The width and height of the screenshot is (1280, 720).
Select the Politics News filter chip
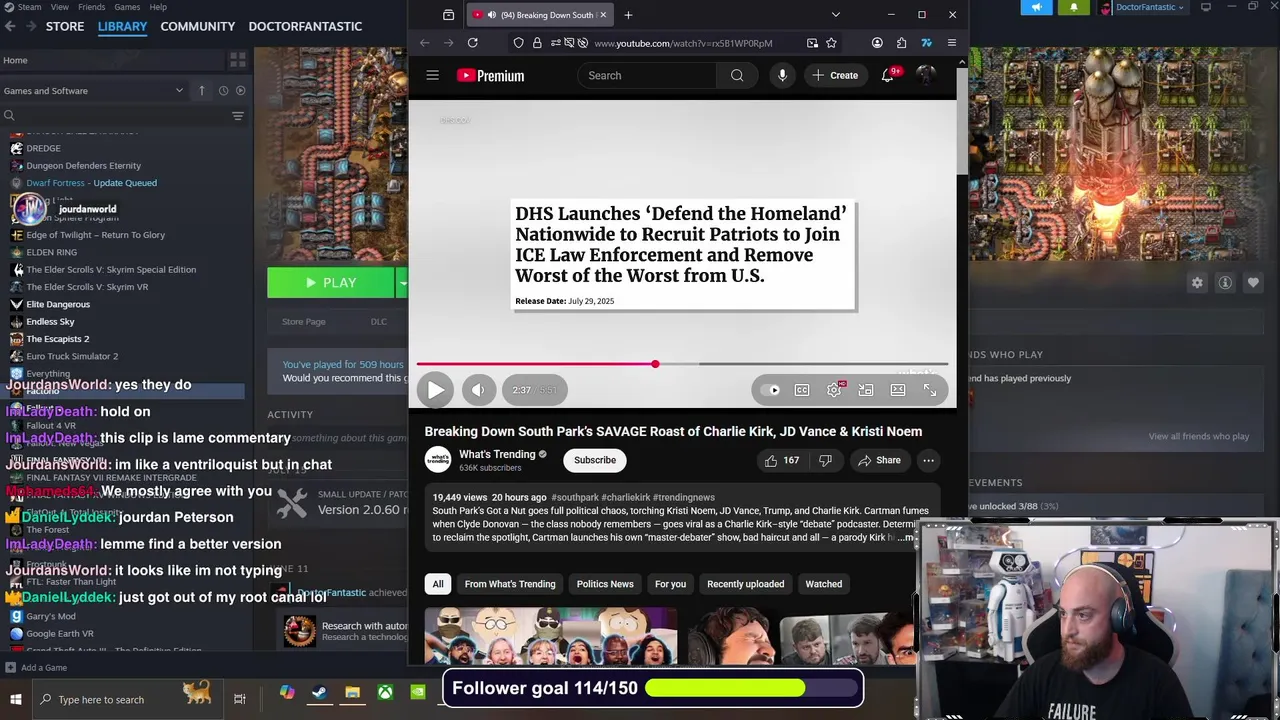605,584
